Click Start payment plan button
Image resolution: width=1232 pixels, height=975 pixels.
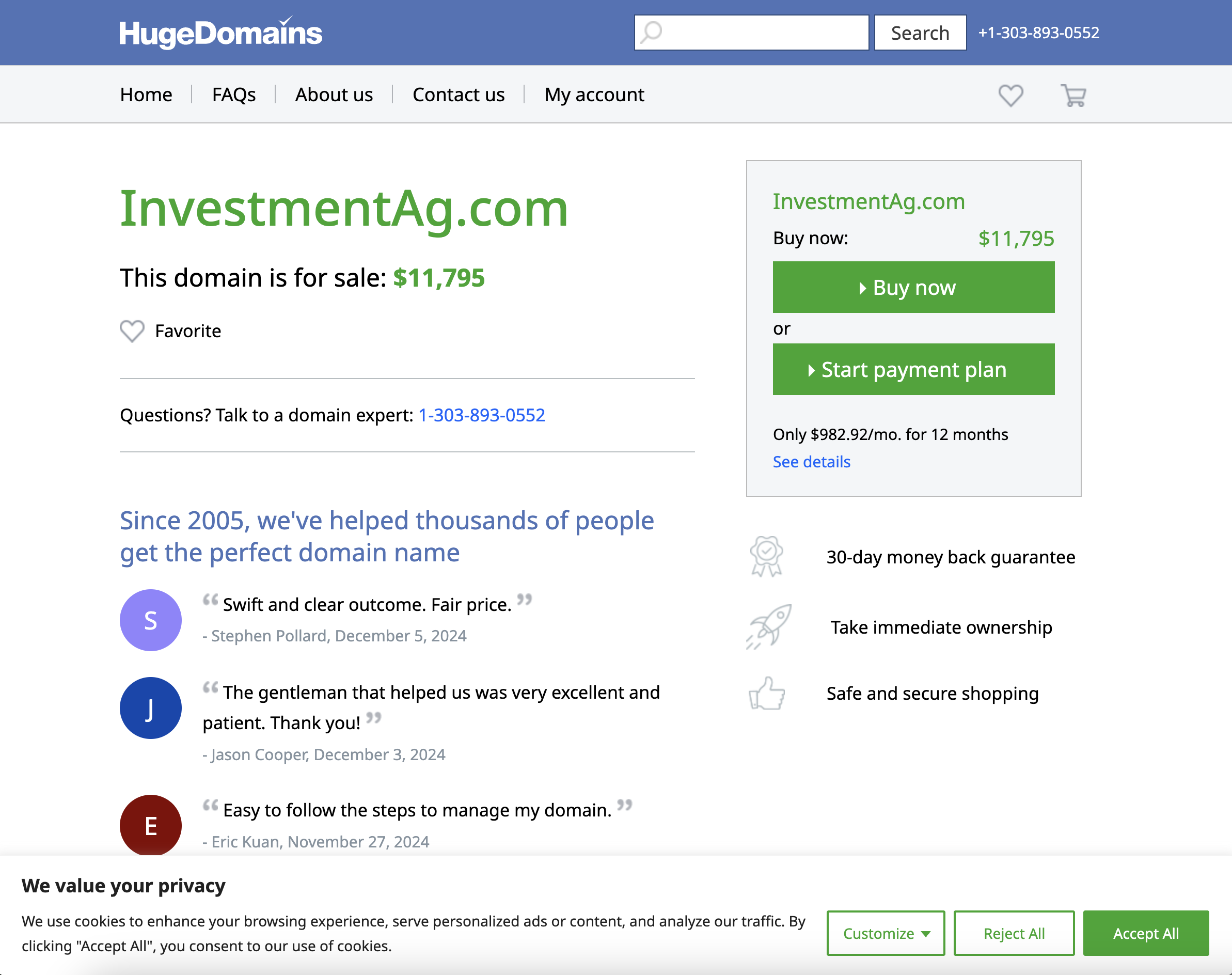pos(913,369)
